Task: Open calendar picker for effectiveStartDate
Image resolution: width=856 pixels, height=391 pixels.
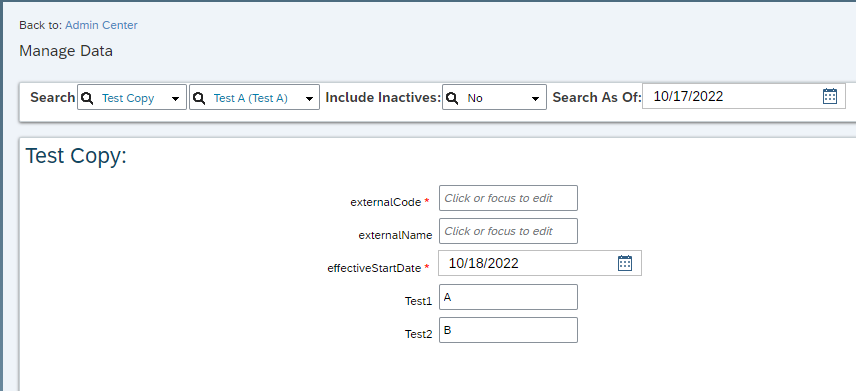Action: tap(625, 263)
